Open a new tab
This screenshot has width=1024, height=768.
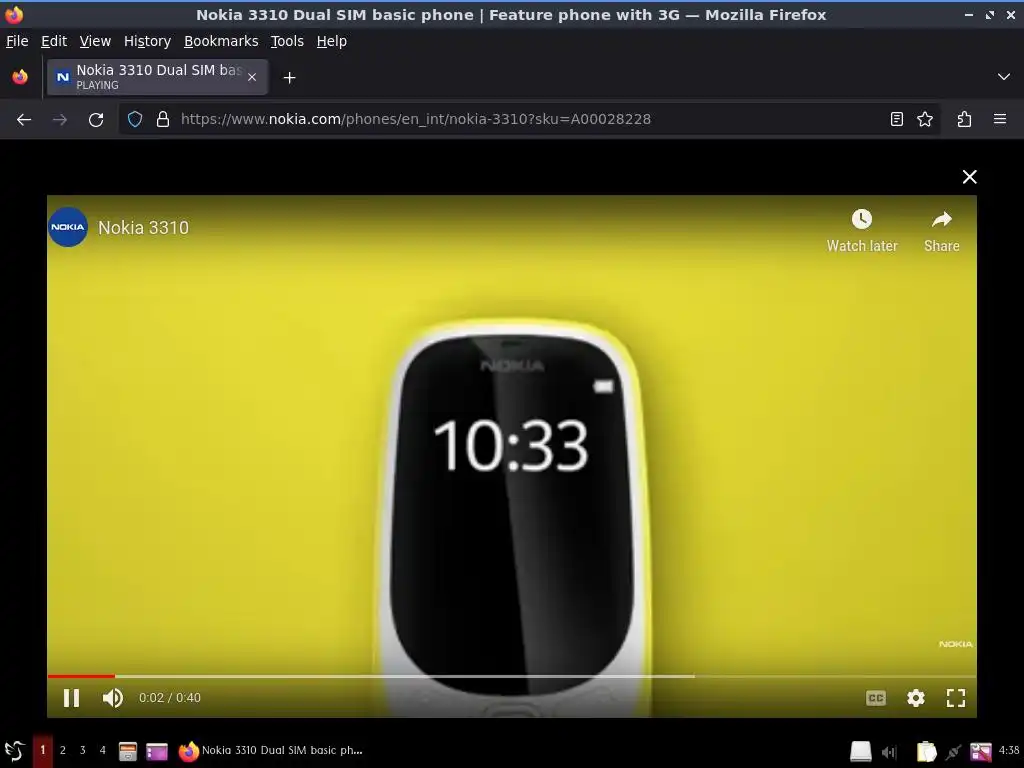pyautogui.click(x=289, y=78)
